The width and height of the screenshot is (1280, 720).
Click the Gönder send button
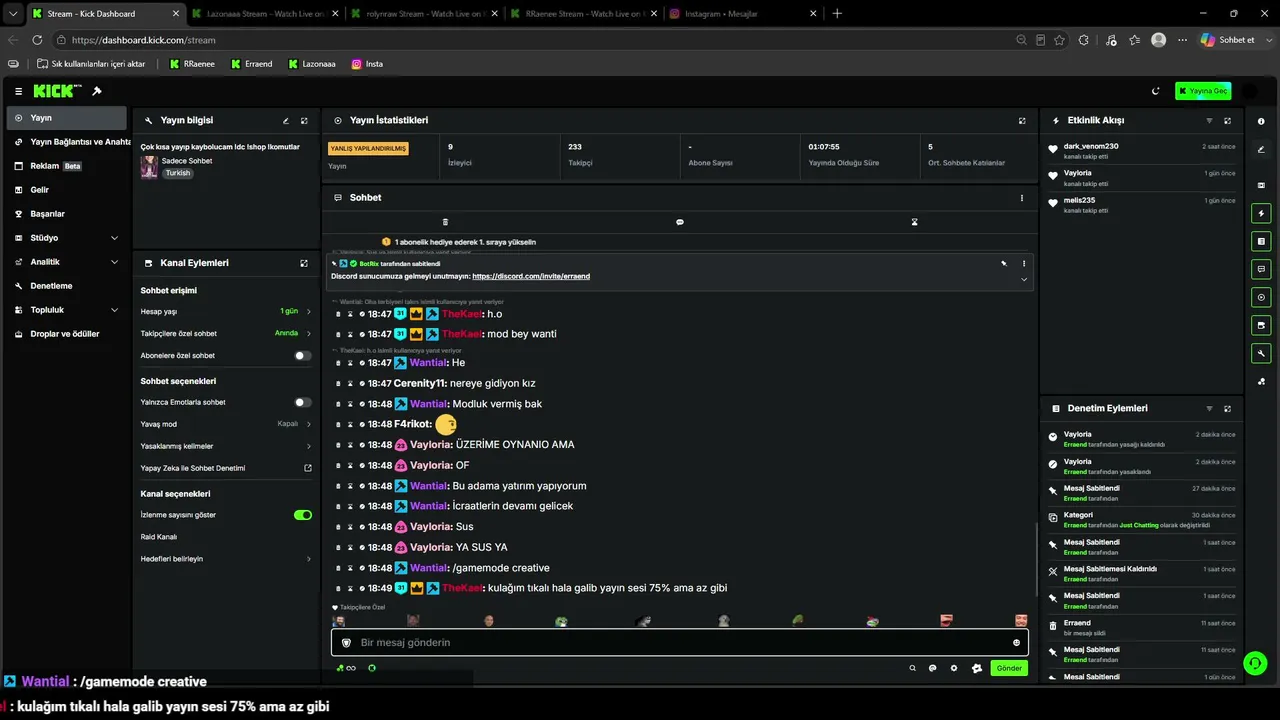coord(1009,668)
